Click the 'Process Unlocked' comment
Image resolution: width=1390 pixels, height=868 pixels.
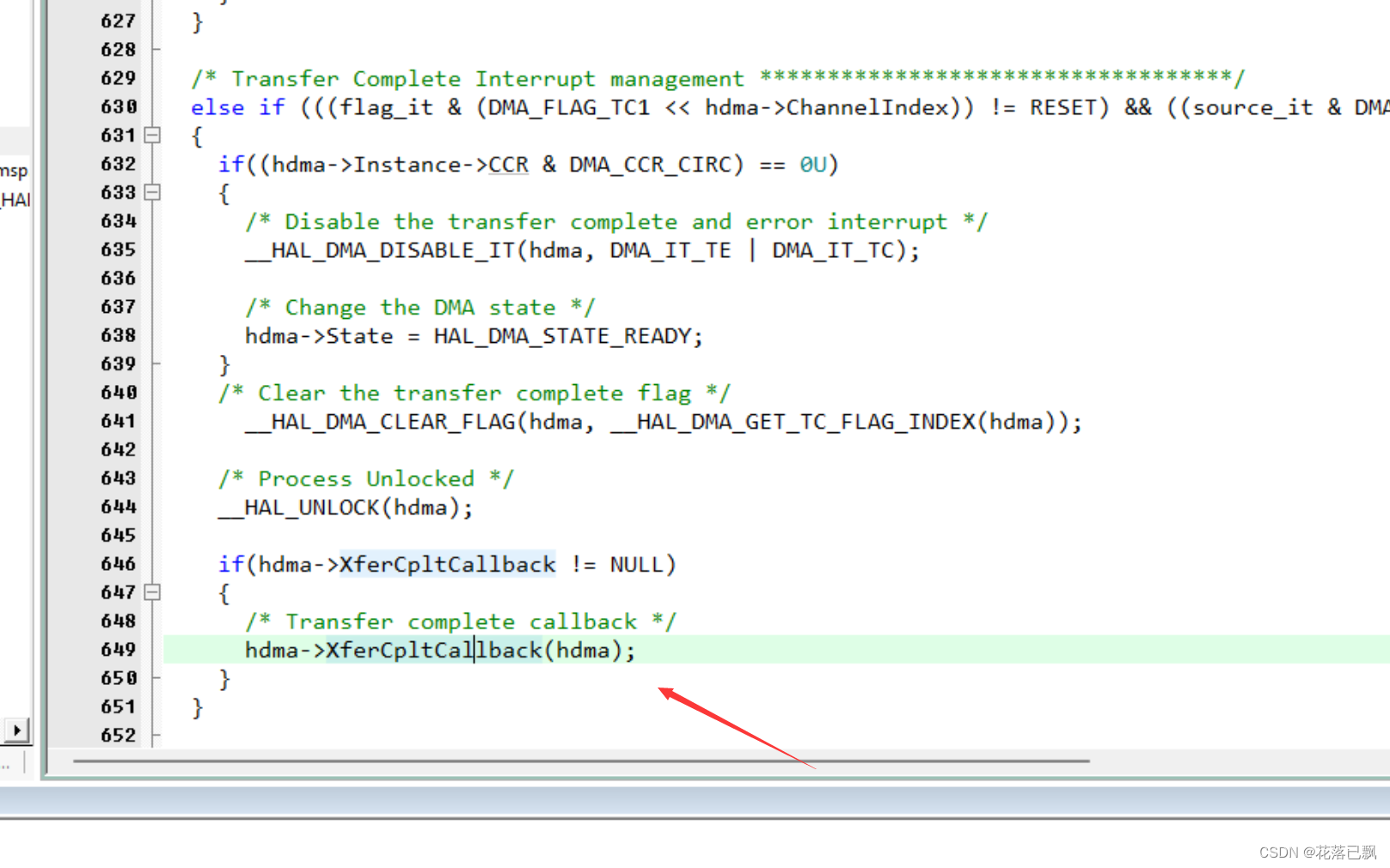pyautogui.click(x=366, y=479)
